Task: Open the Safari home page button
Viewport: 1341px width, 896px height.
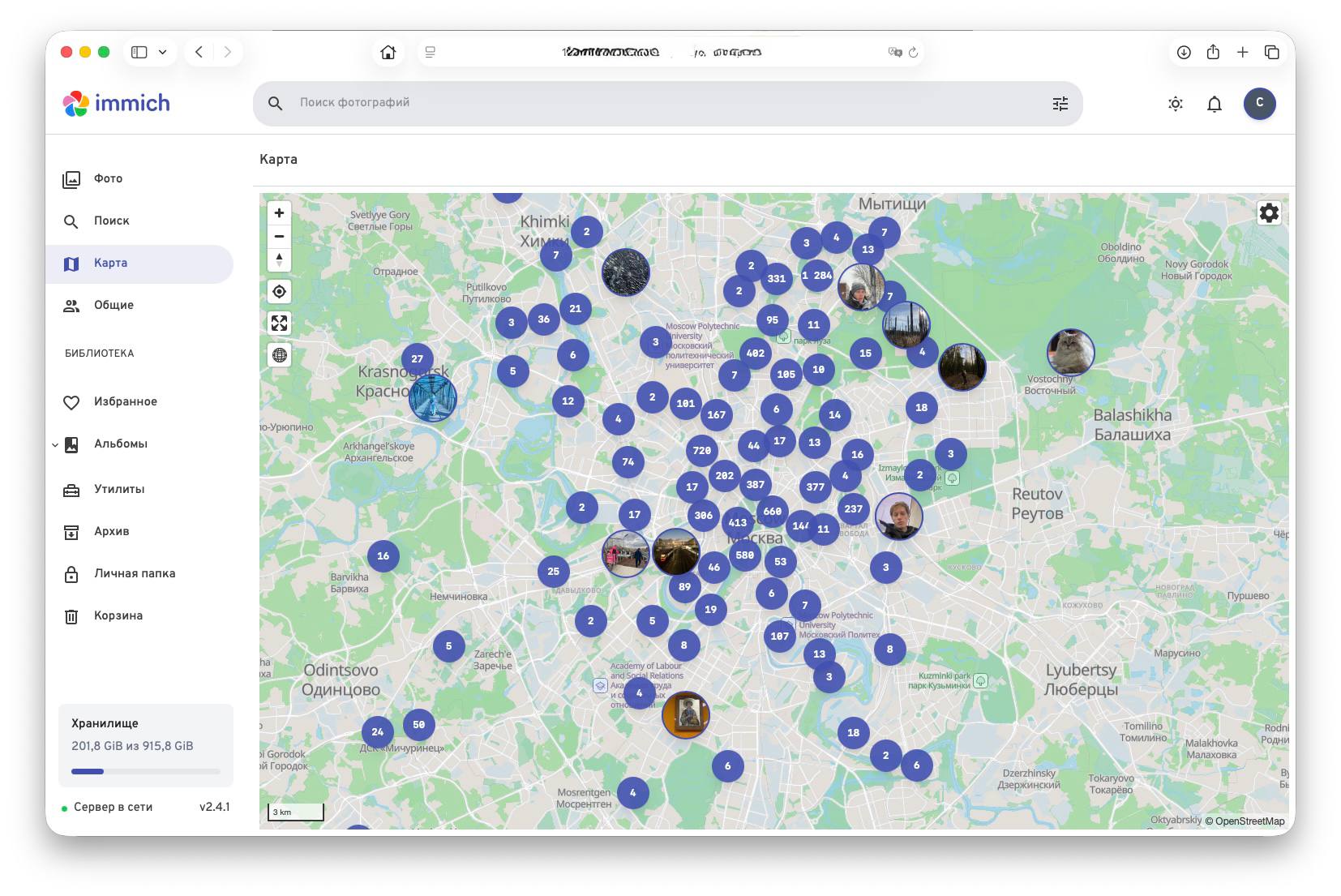Action: (x=388, y=53)
